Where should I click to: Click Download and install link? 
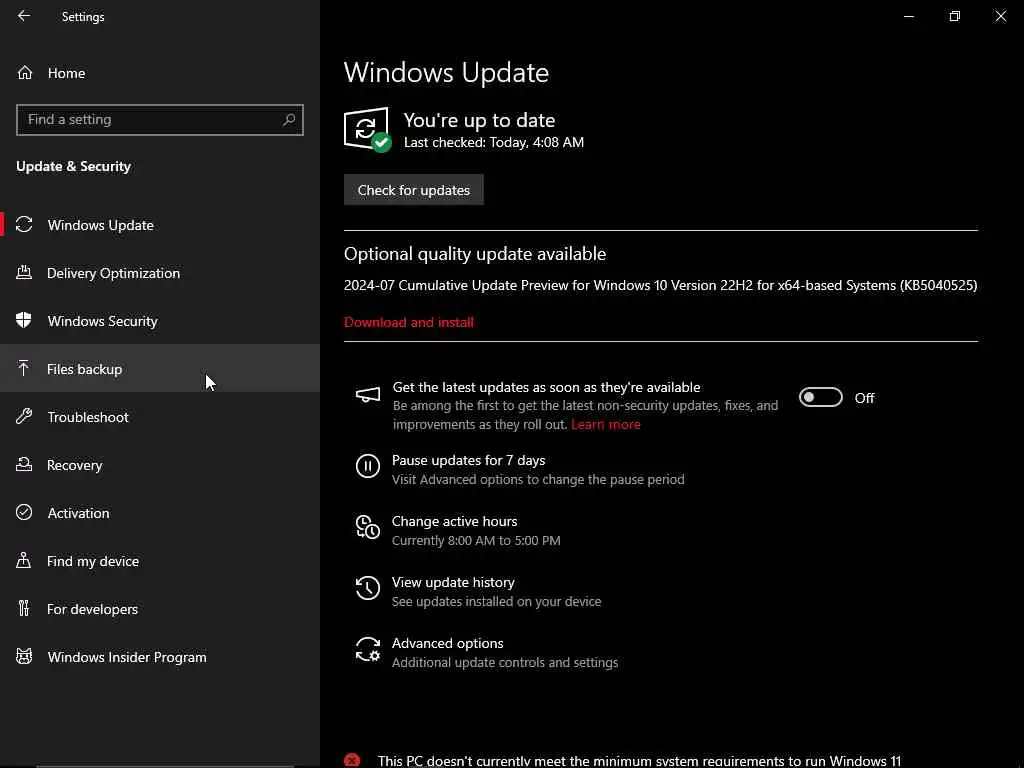point(409,322)
